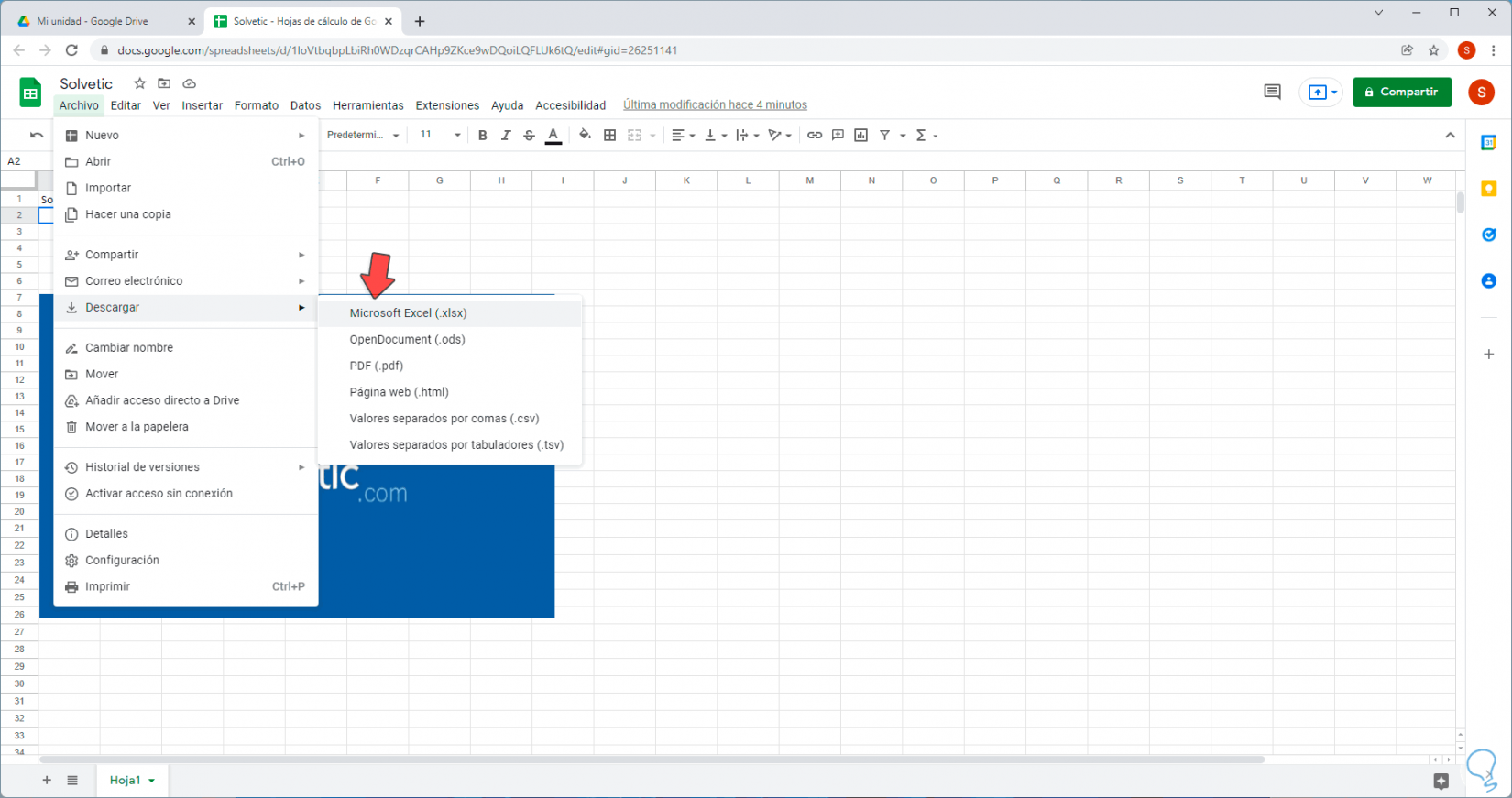
Task: Open the Descargar submenu
Action: coord(186,308)
